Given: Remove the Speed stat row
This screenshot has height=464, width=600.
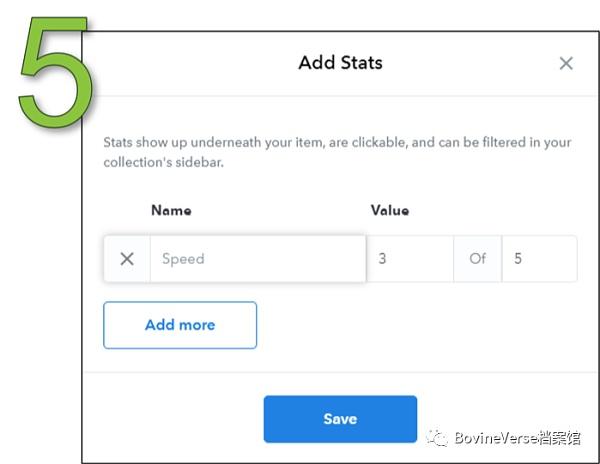Looking at the screenshot, I should click(x=127, y=259).
